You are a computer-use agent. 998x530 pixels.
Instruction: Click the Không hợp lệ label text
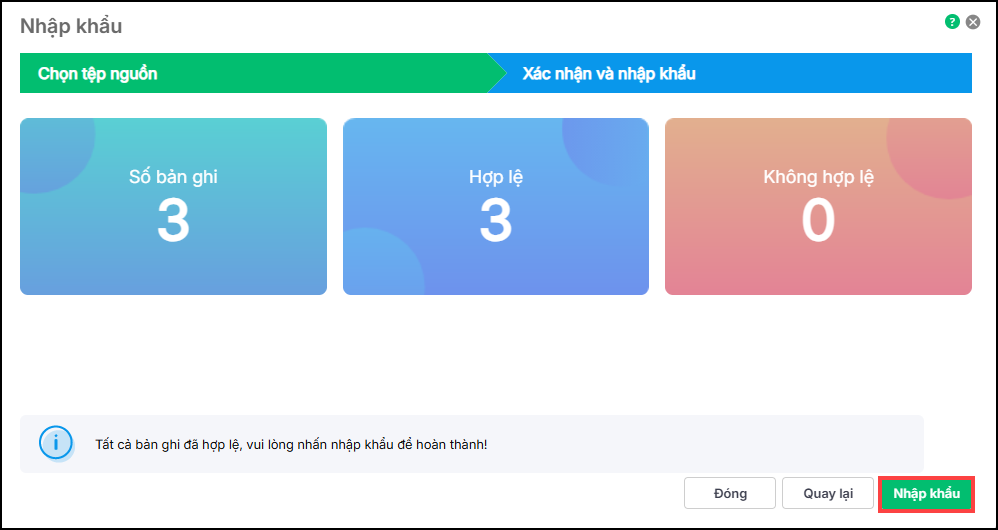(818, 177)
